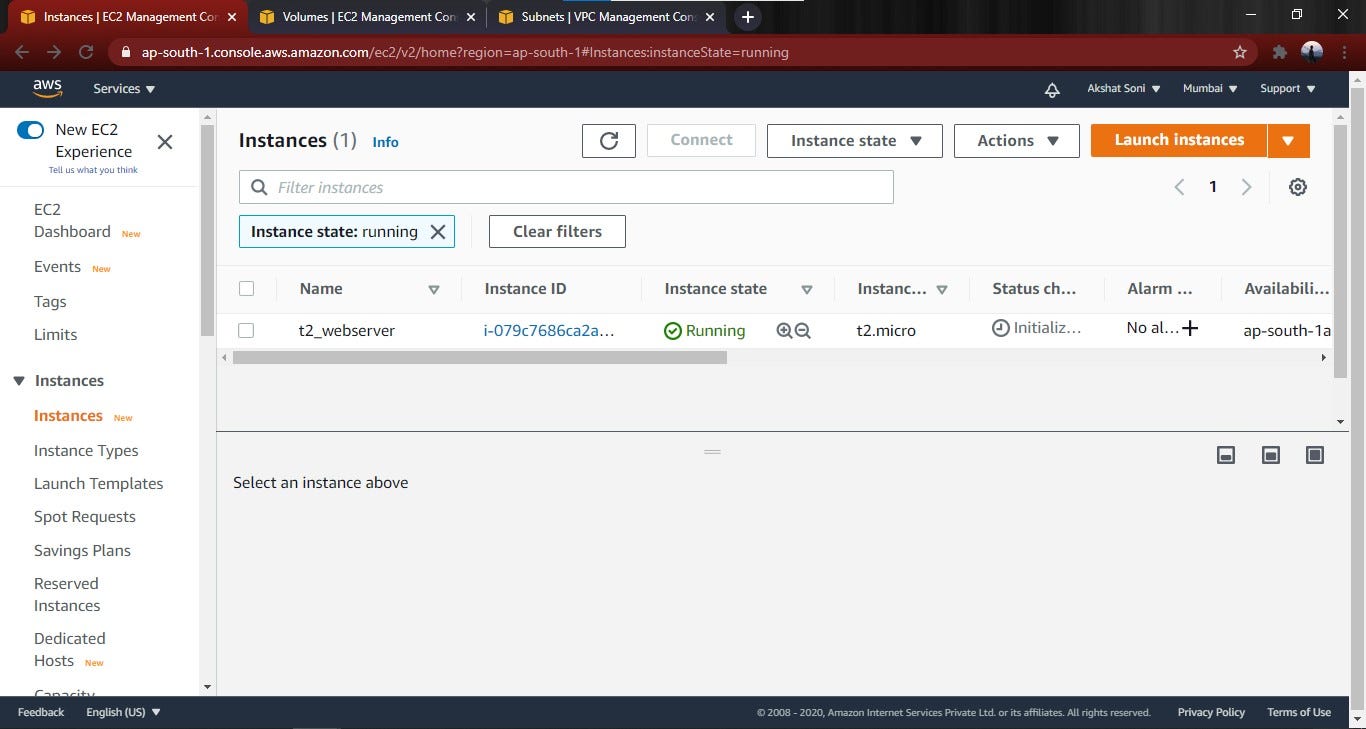Set details panel to half height
Viewport: 1366px width, 729px height.
[1271, 455]
